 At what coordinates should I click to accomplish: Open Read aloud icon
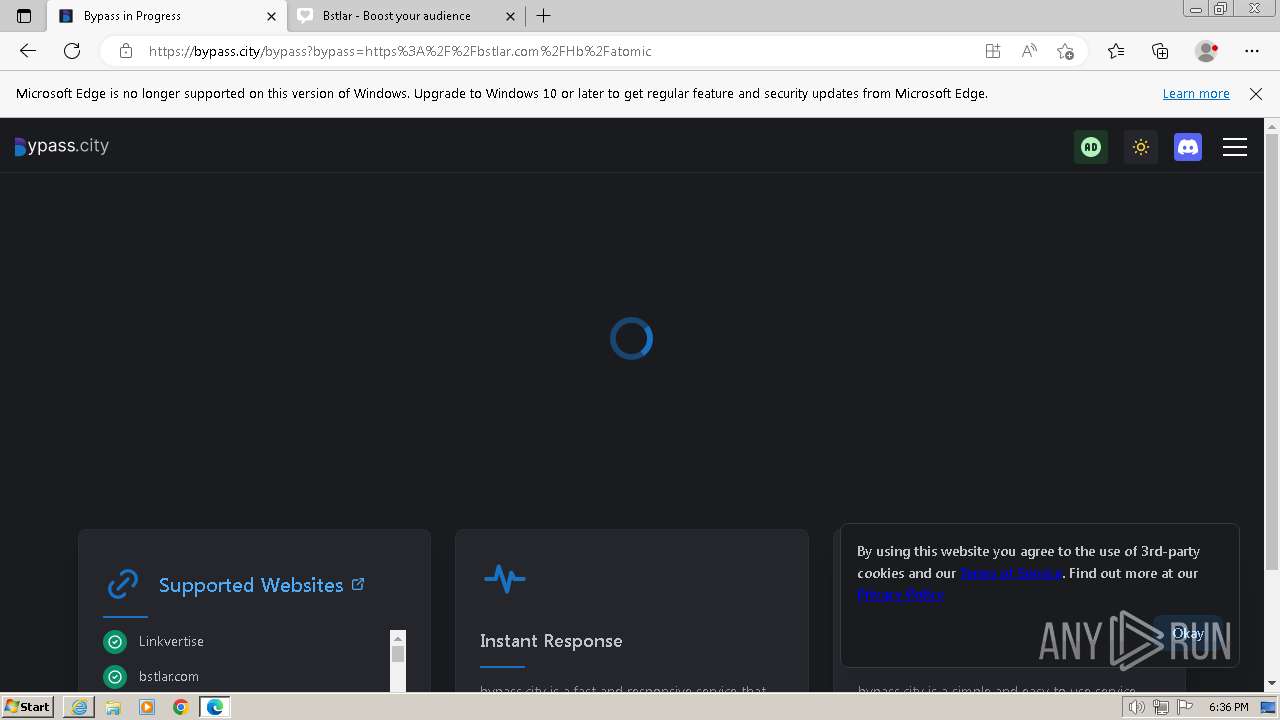point(1029,51)
